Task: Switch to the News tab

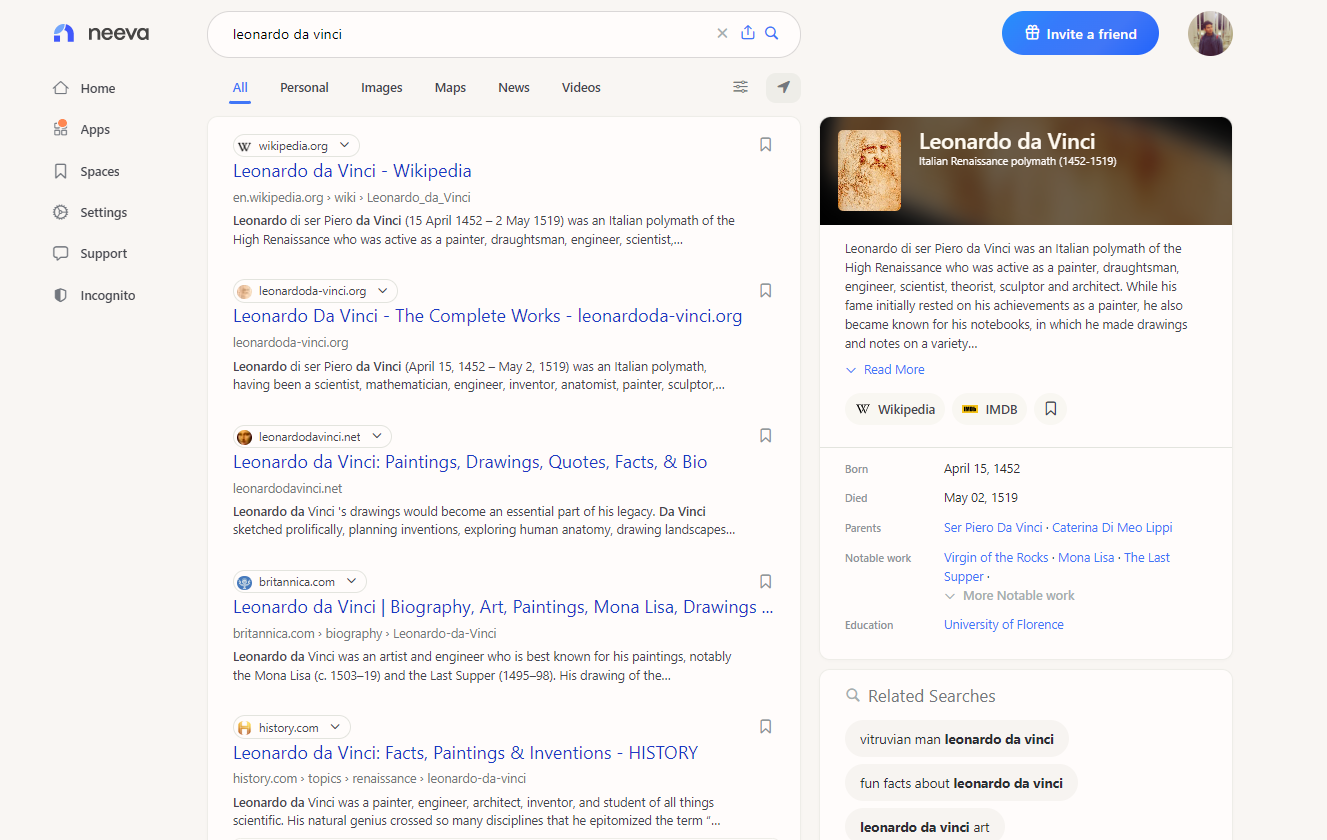Action: click(x=514, y=87)
